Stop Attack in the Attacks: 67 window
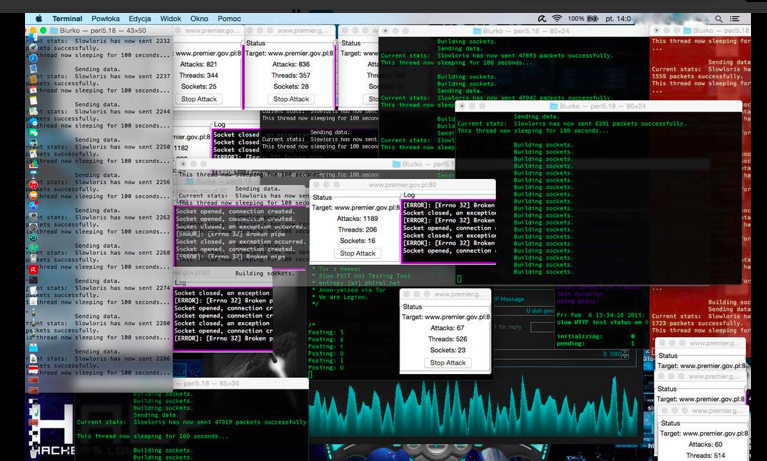Image resolution: width=767 pixels, height=461 pixels. [x=448, y=363]
